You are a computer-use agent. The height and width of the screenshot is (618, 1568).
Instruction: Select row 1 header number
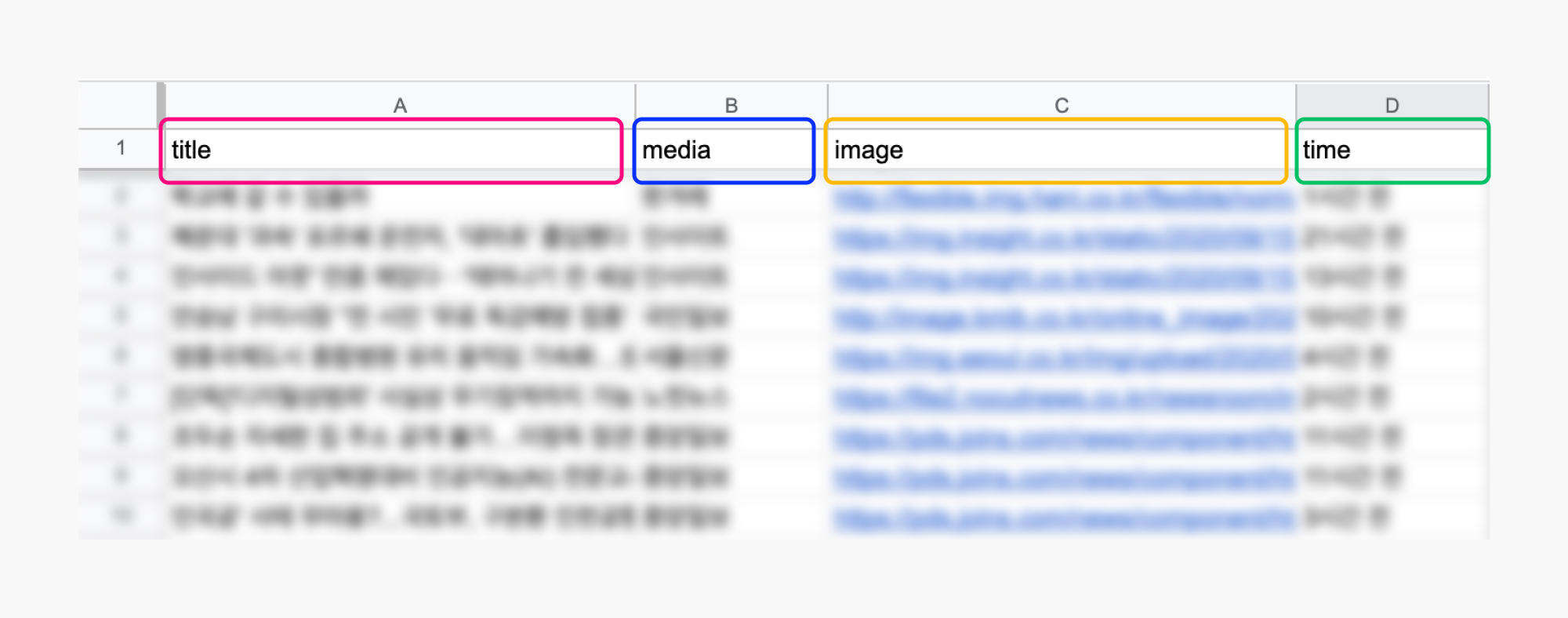tap(121, 148)
